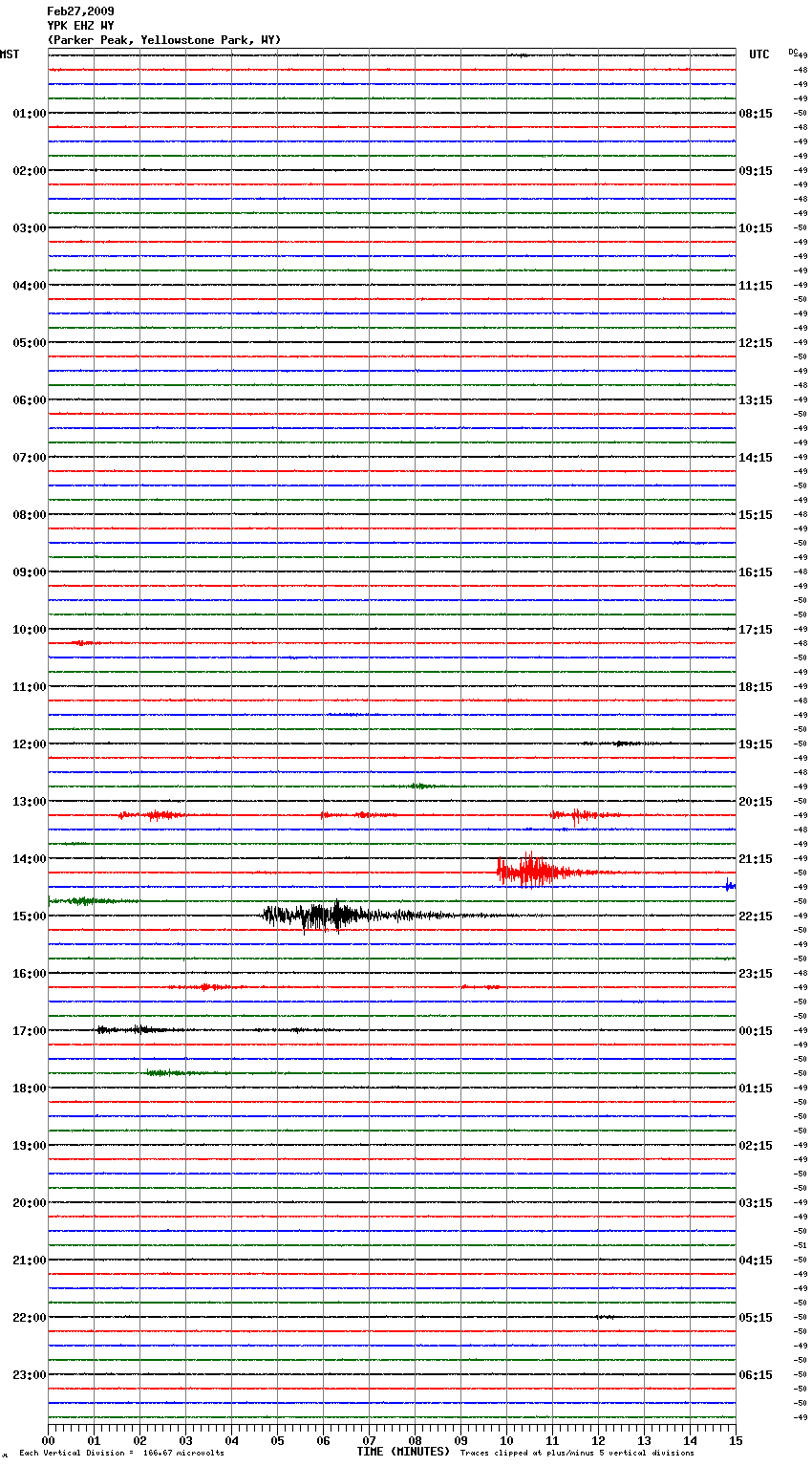Click the TIME (MINUTES) axis title
The image size is (812, 1466).
403,1452
